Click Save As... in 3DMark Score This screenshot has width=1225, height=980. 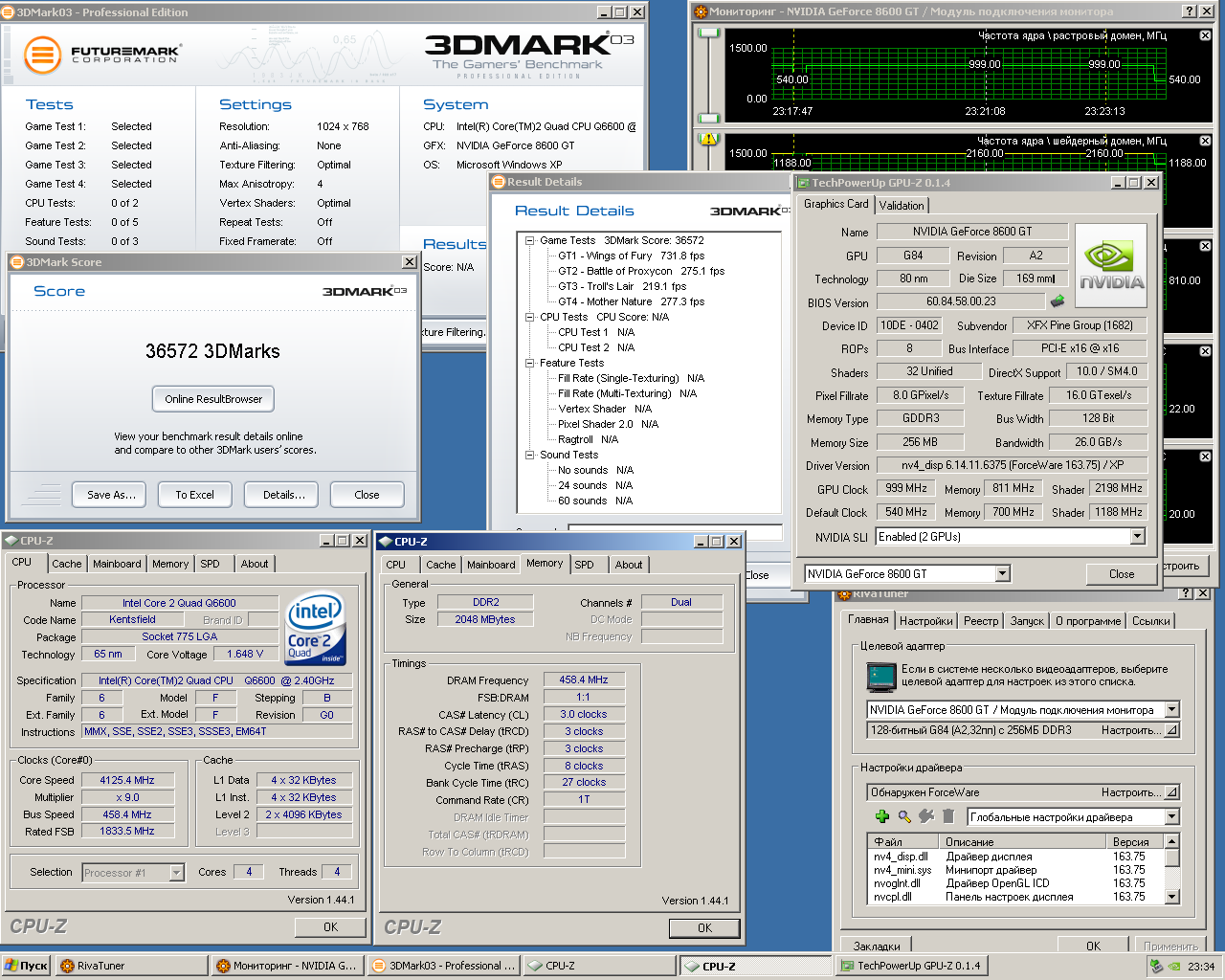110,495
